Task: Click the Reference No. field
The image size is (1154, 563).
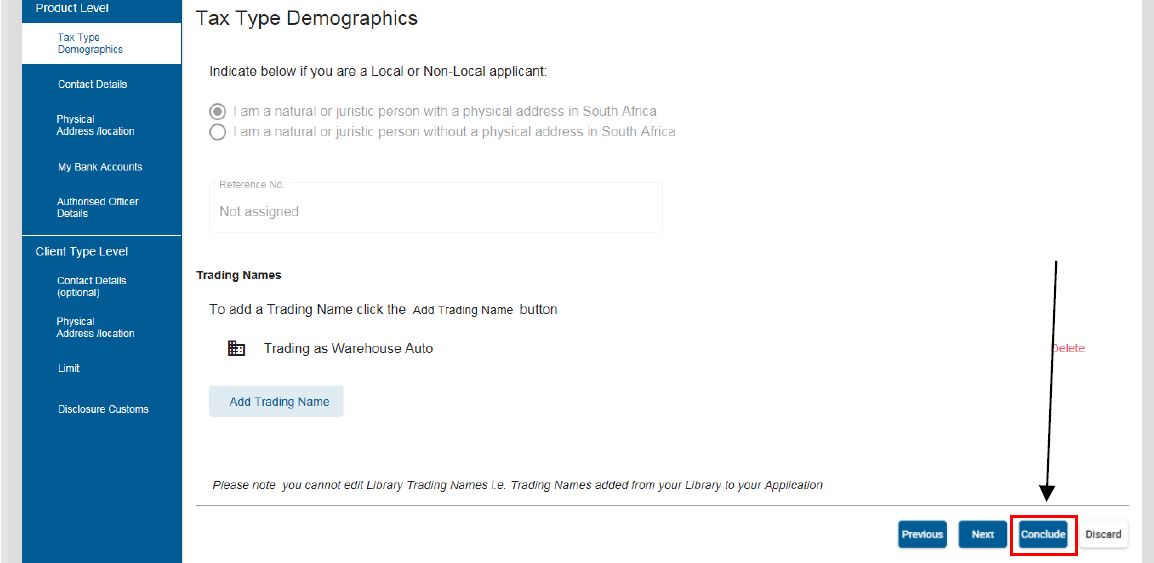Action: click(x=436, y=208)
